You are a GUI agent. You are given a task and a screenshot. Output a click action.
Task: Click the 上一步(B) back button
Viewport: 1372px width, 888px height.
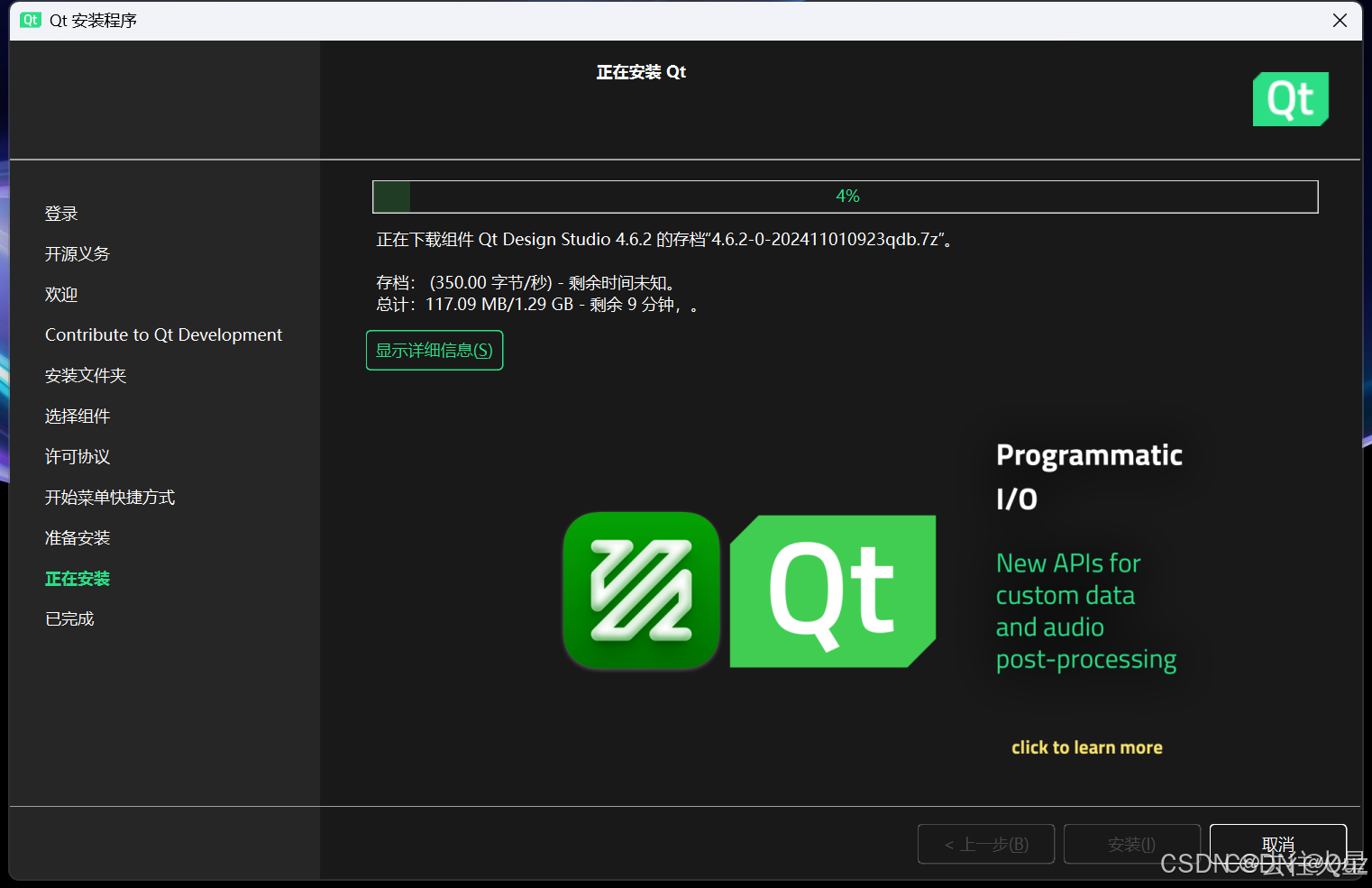tap(986, 844)
